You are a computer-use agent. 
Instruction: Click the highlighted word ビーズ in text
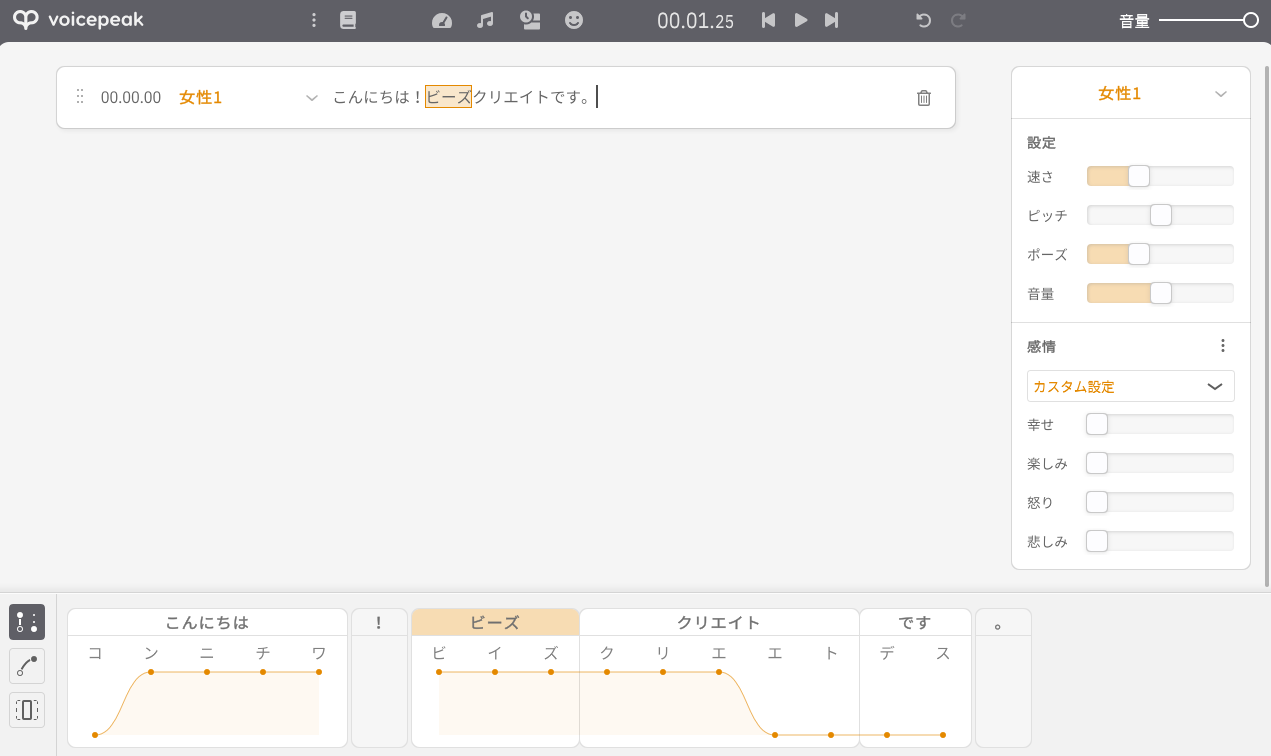pyautogui.click(x=448, y=97)
